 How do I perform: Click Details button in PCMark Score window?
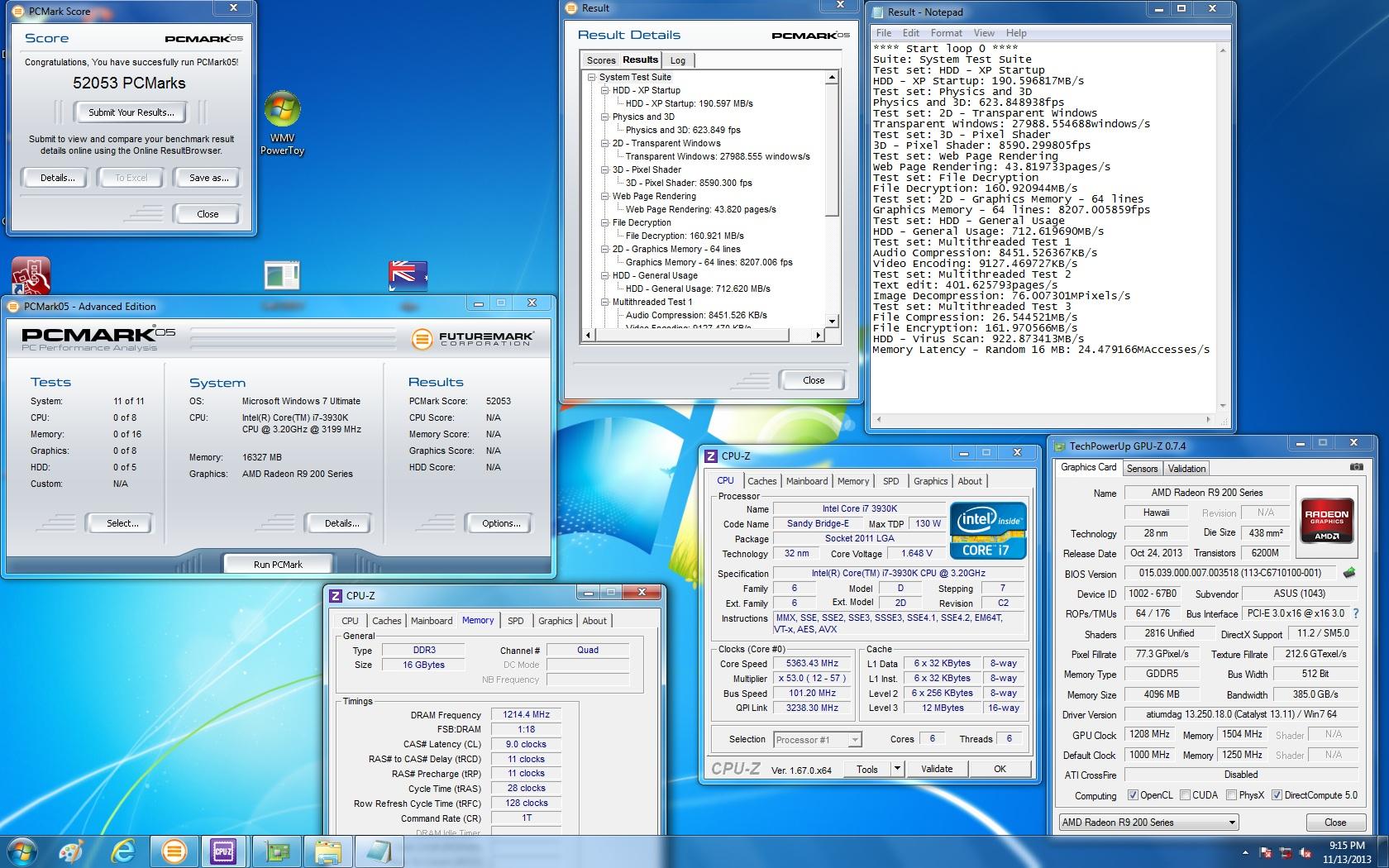57,178
